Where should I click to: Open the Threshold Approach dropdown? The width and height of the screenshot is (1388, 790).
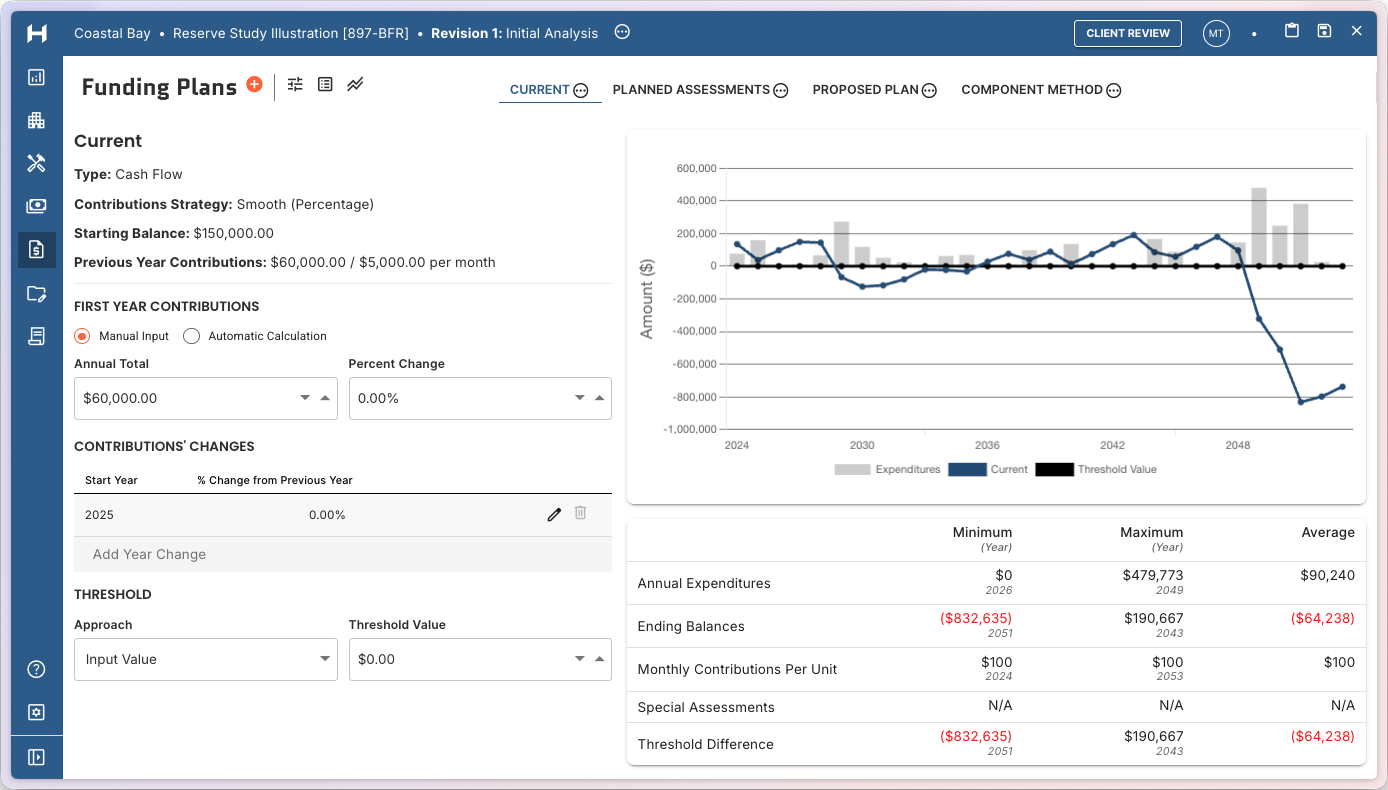coord(324,659)
